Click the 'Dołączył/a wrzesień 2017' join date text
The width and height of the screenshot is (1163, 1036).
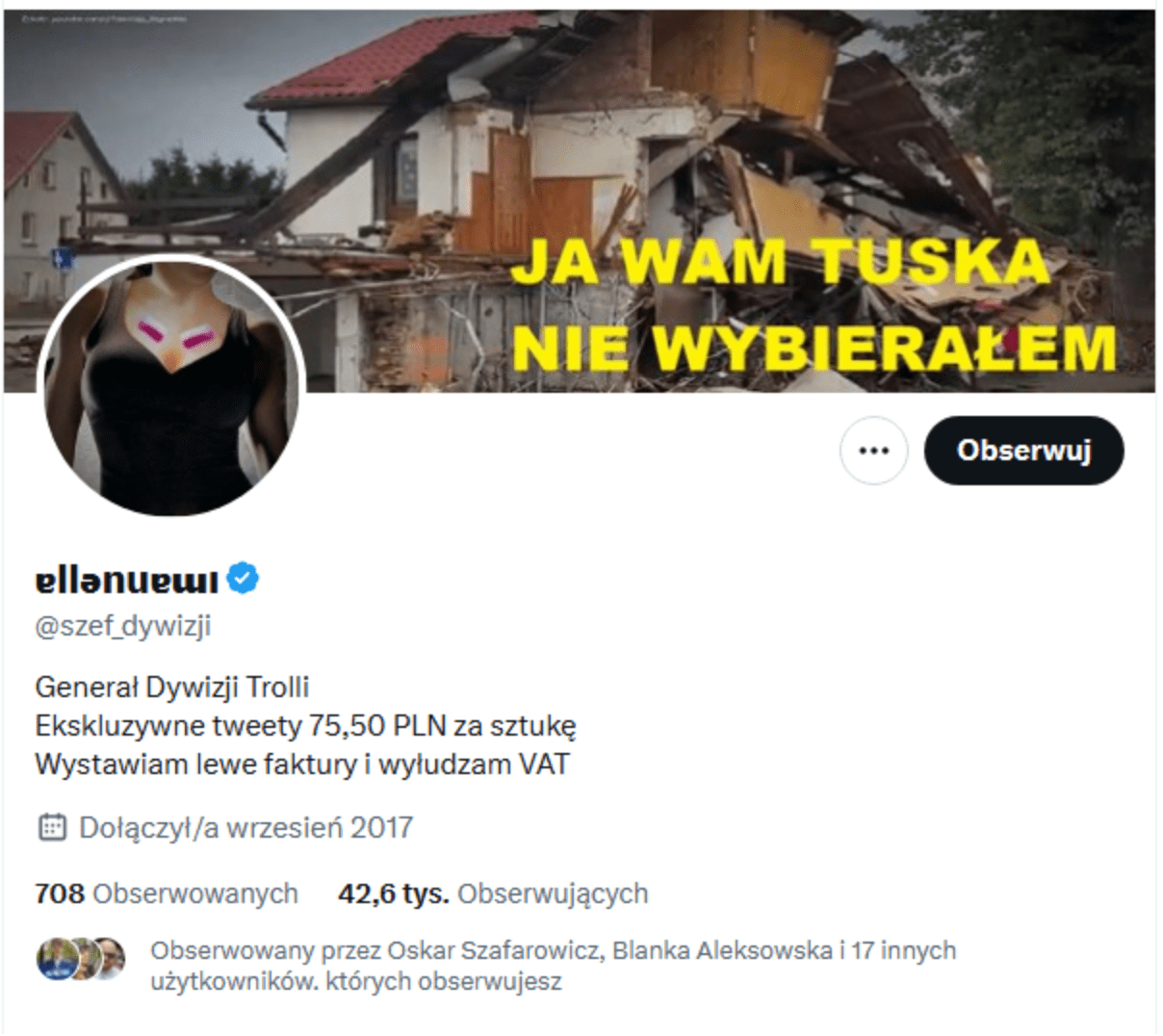[x=246, y=827]
